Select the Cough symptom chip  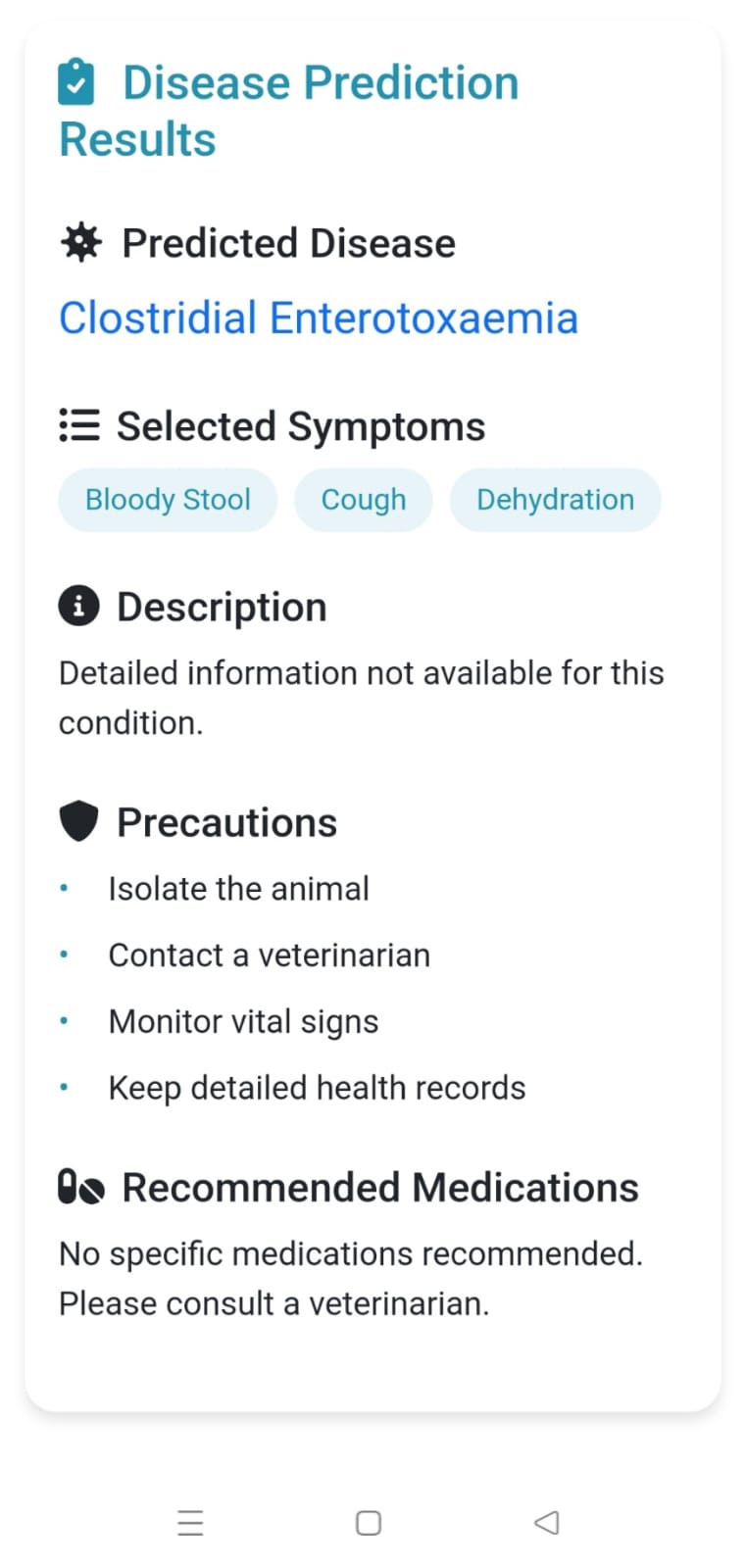click(x=364, y=500)
